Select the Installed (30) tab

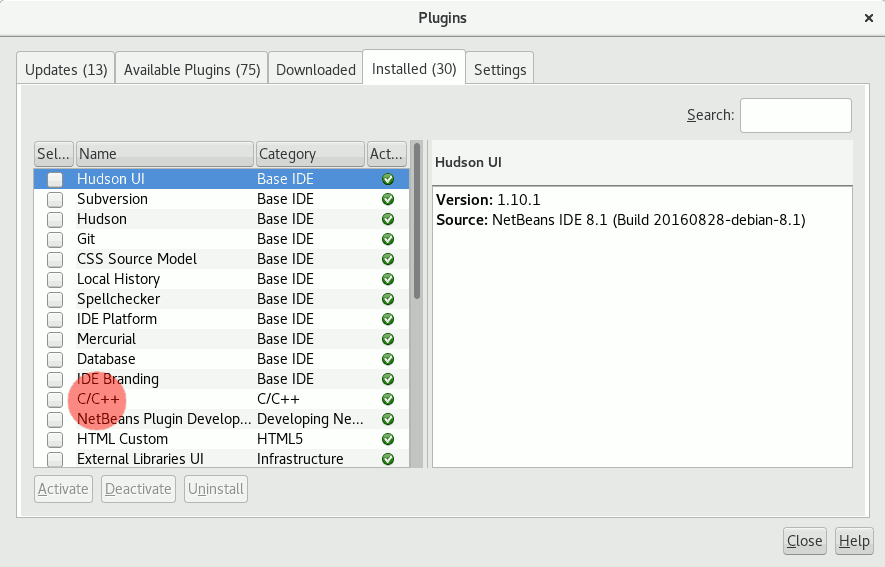414,68
